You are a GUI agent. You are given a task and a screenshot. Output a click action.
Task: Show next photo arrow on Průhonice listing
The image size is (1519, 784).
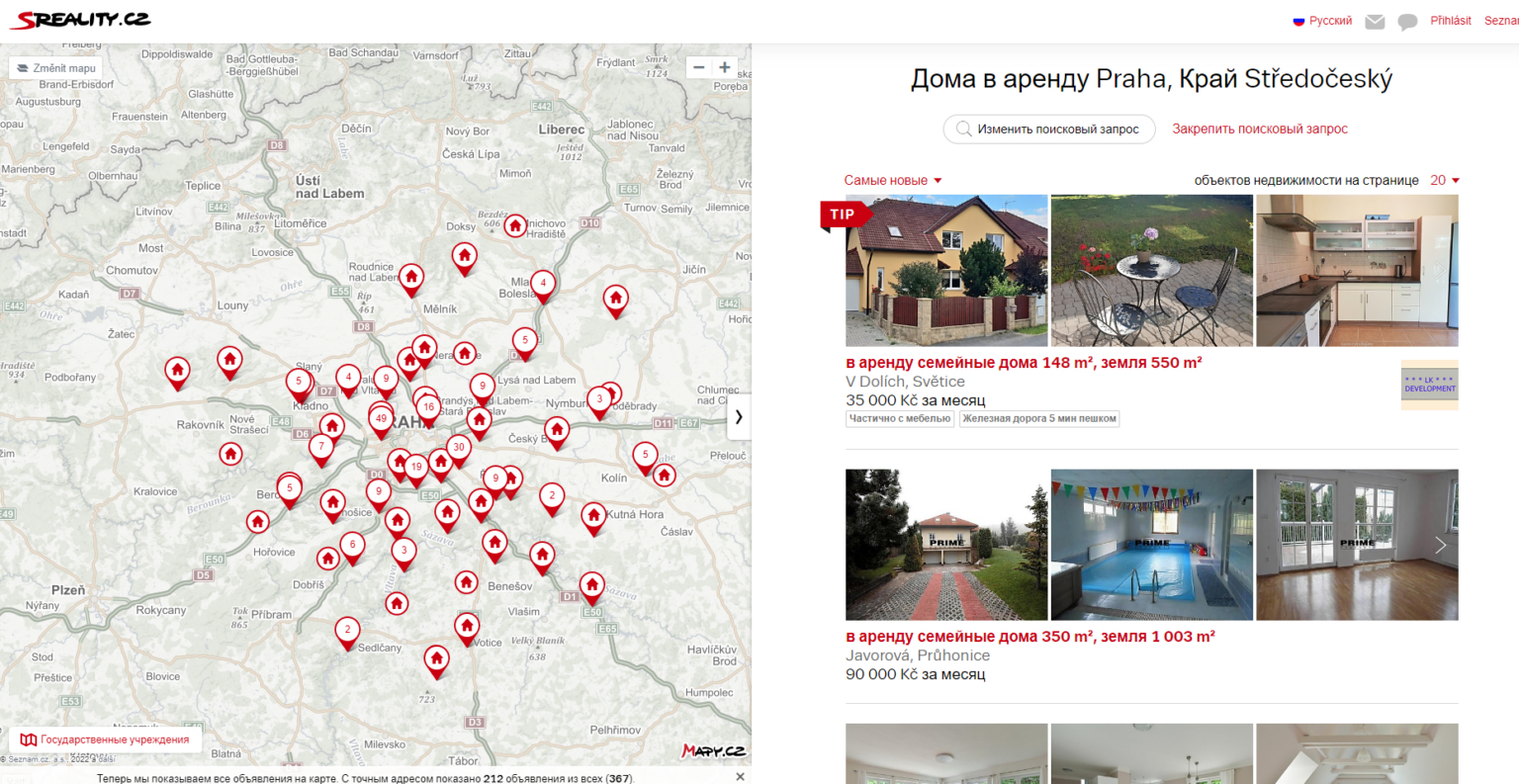coord(1441,545)
